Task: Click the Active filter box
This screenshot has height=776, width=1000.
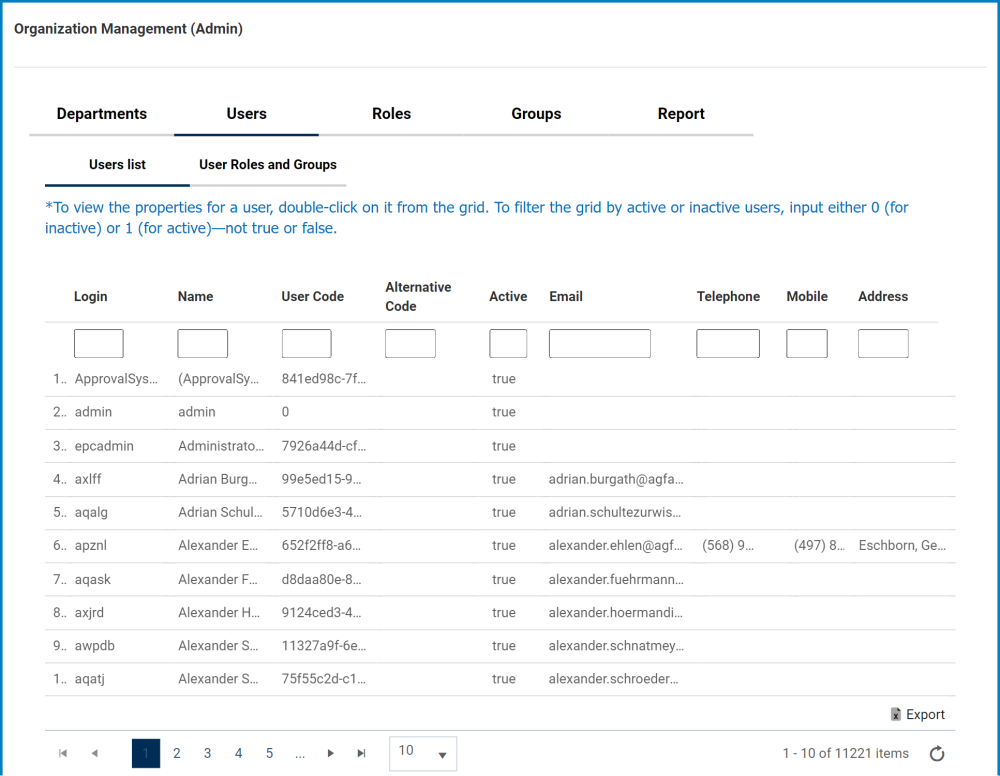Action: pyautogui.click(x=507, y=344)
